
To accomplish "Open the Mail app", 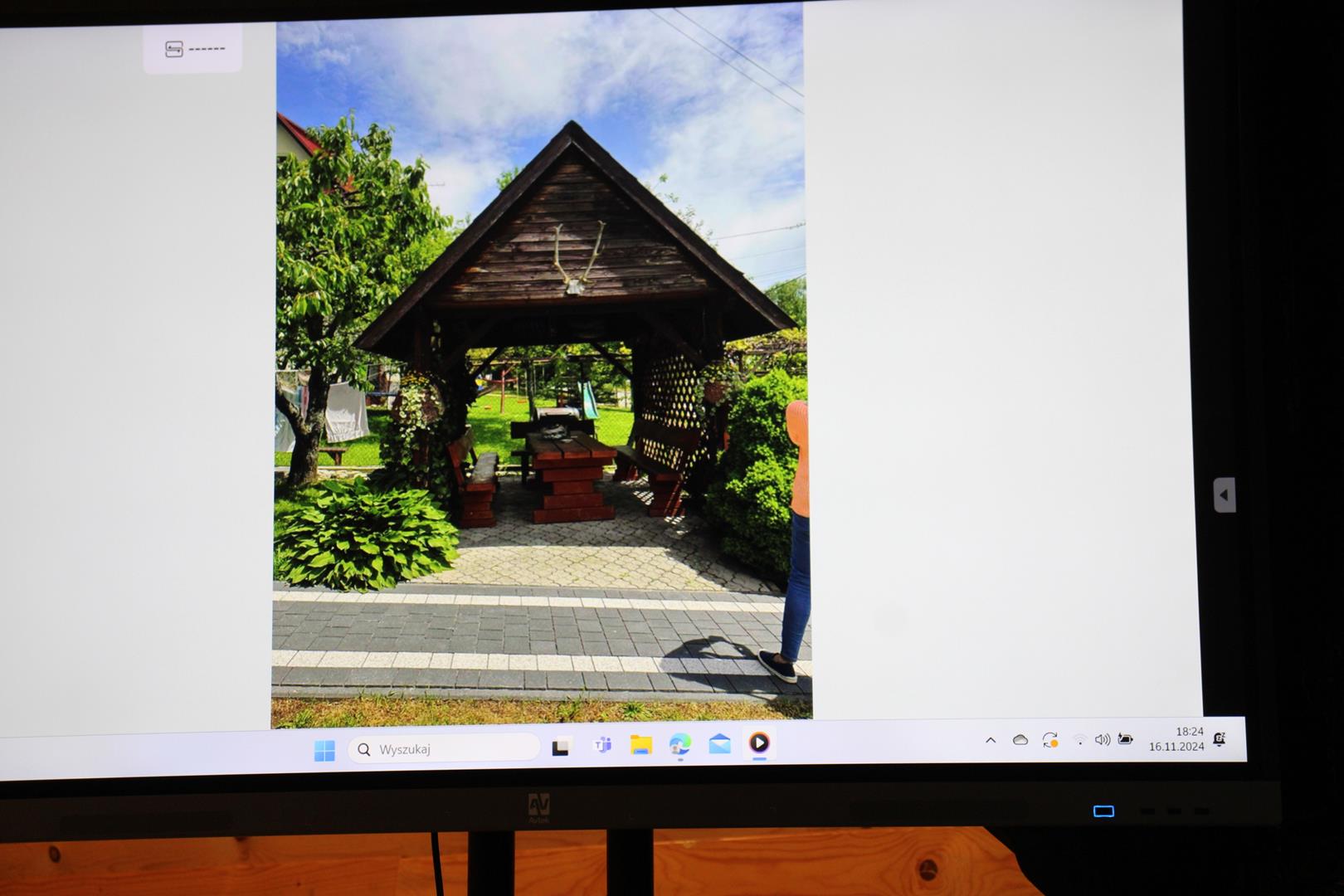I will (719, 743).
